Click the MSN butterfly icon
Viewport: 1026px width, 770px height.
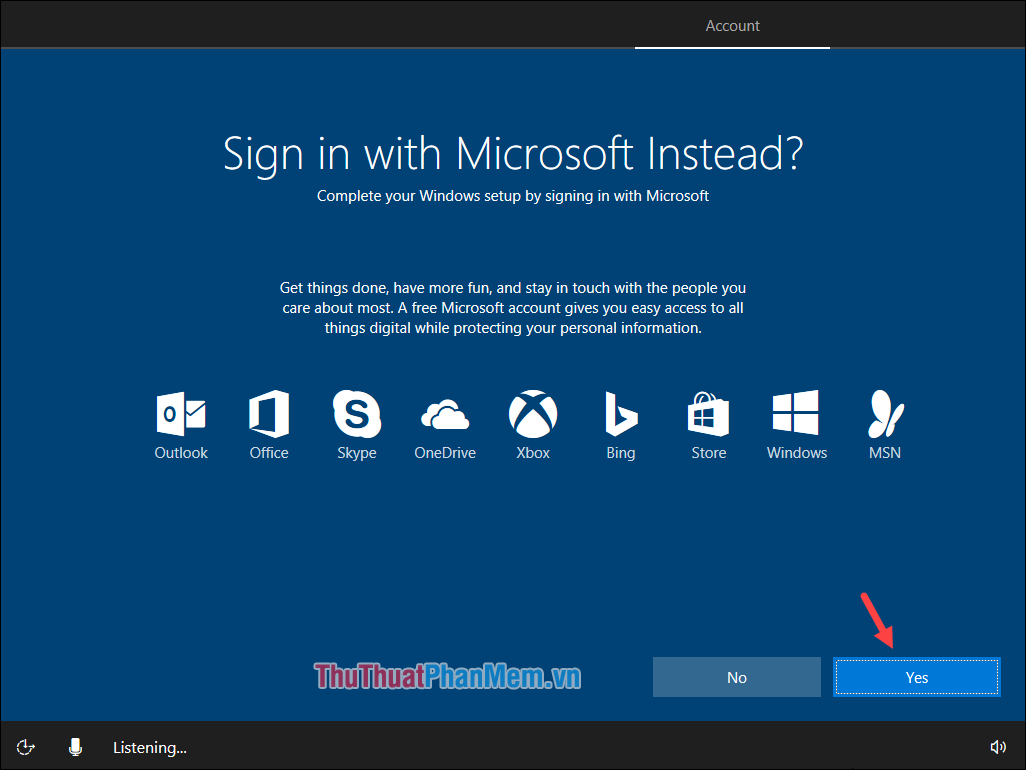885,412
